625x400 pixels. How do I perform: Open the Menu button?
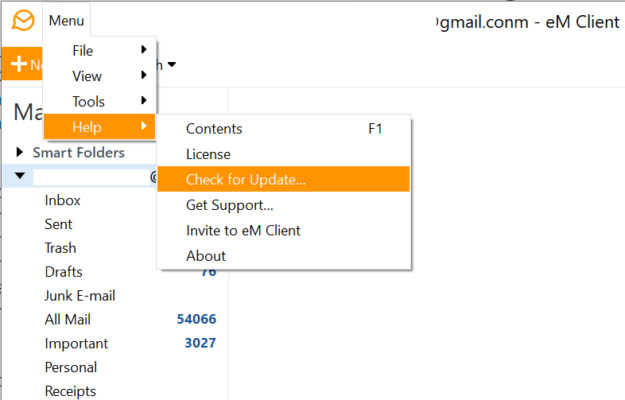click(66, 20)
